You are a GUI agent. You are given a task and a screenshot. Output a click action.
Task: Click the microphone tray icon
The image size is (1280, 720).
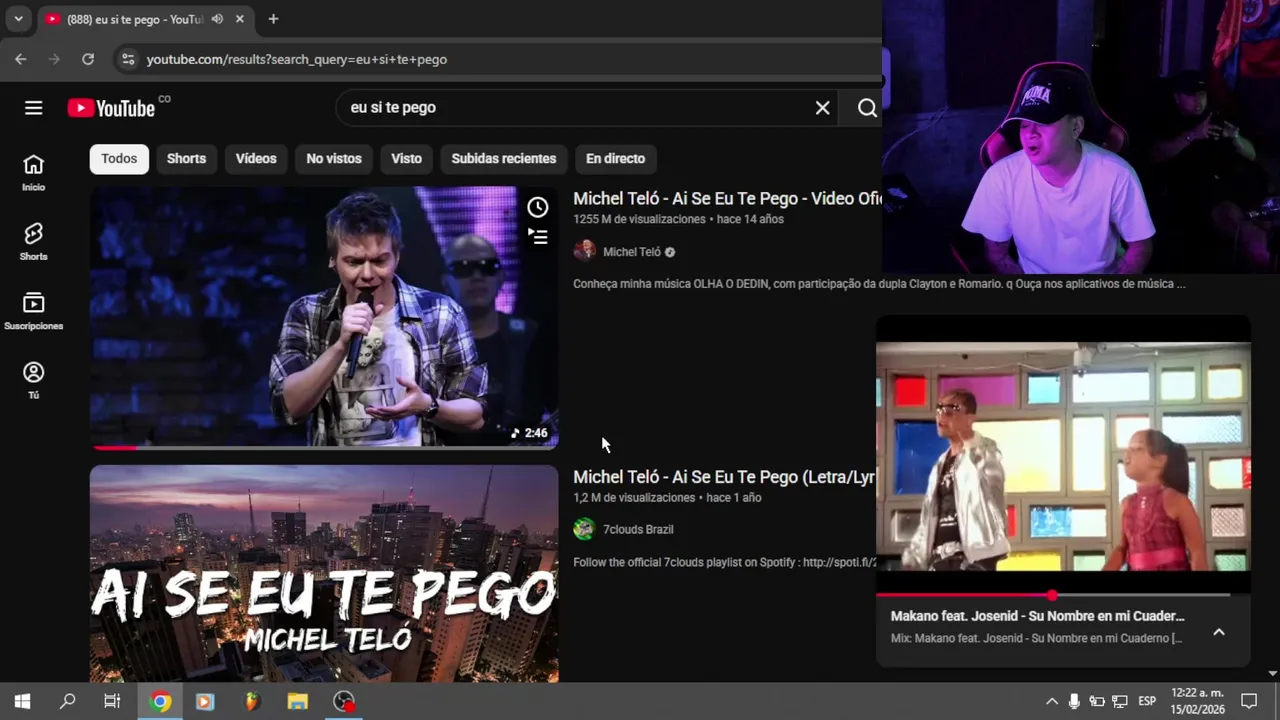coord(1074,701)
